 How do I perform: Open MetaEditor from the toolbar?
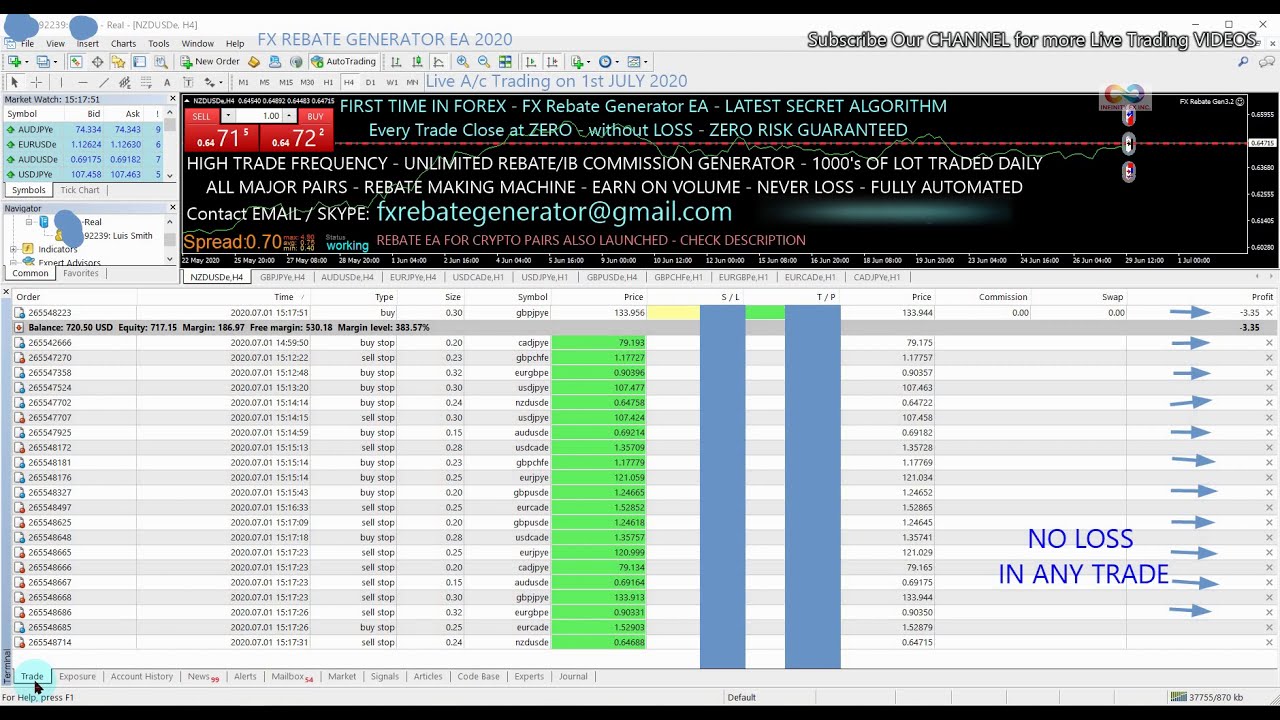click(253, 61)
